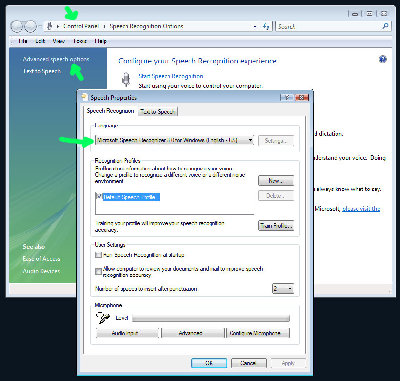The width and height of the screenshot is (400, 381).
Task: Toggle the Default Speech Profile checkbox
Action: (x=99, y=196)
